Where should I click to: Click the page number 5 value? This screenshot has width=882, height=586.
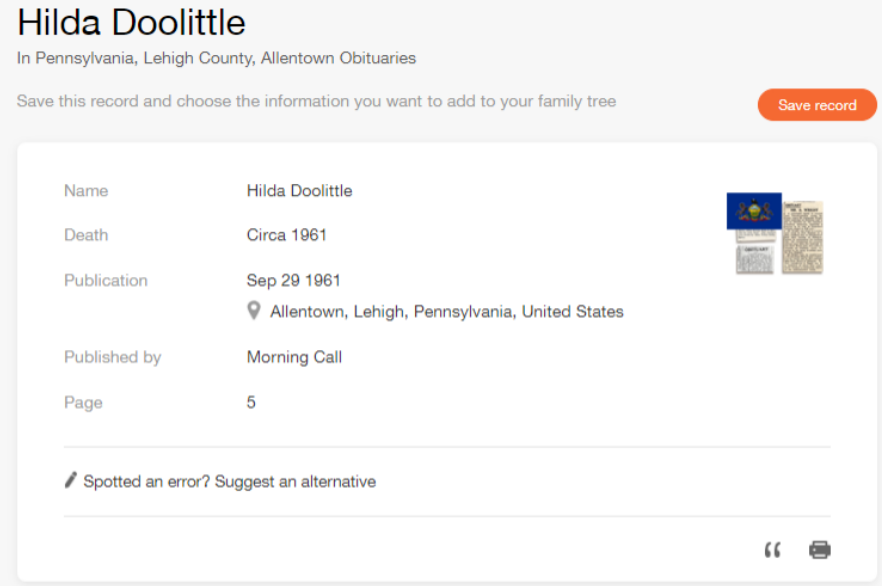pyautogui.click(x=251, y=402)
